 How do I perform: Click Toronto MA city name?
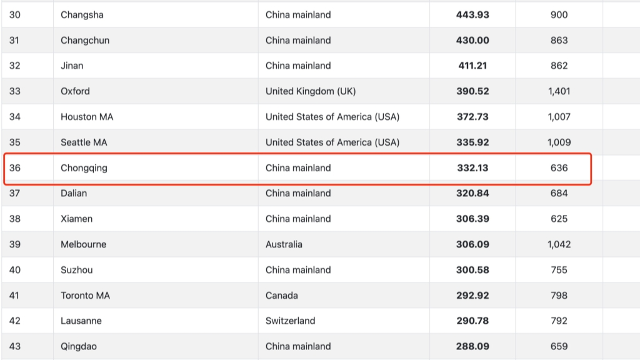(x=85, y=296)
